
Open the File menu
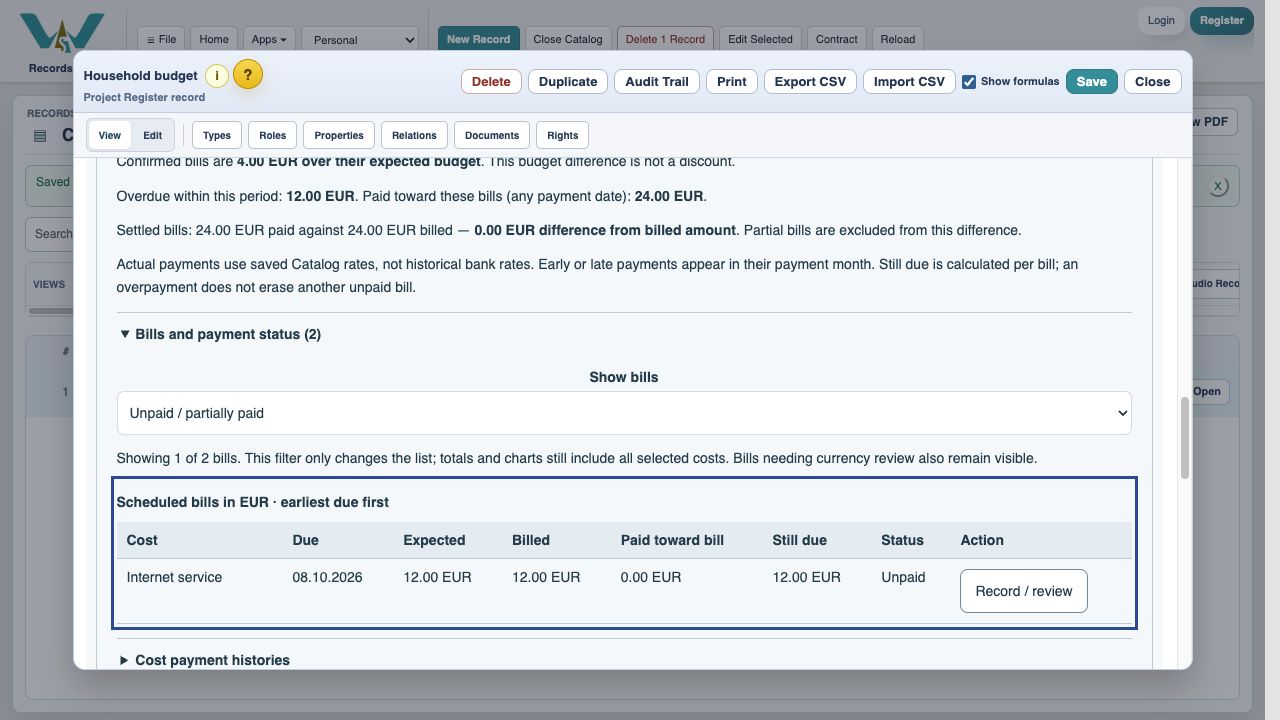(x=161, y=39)
